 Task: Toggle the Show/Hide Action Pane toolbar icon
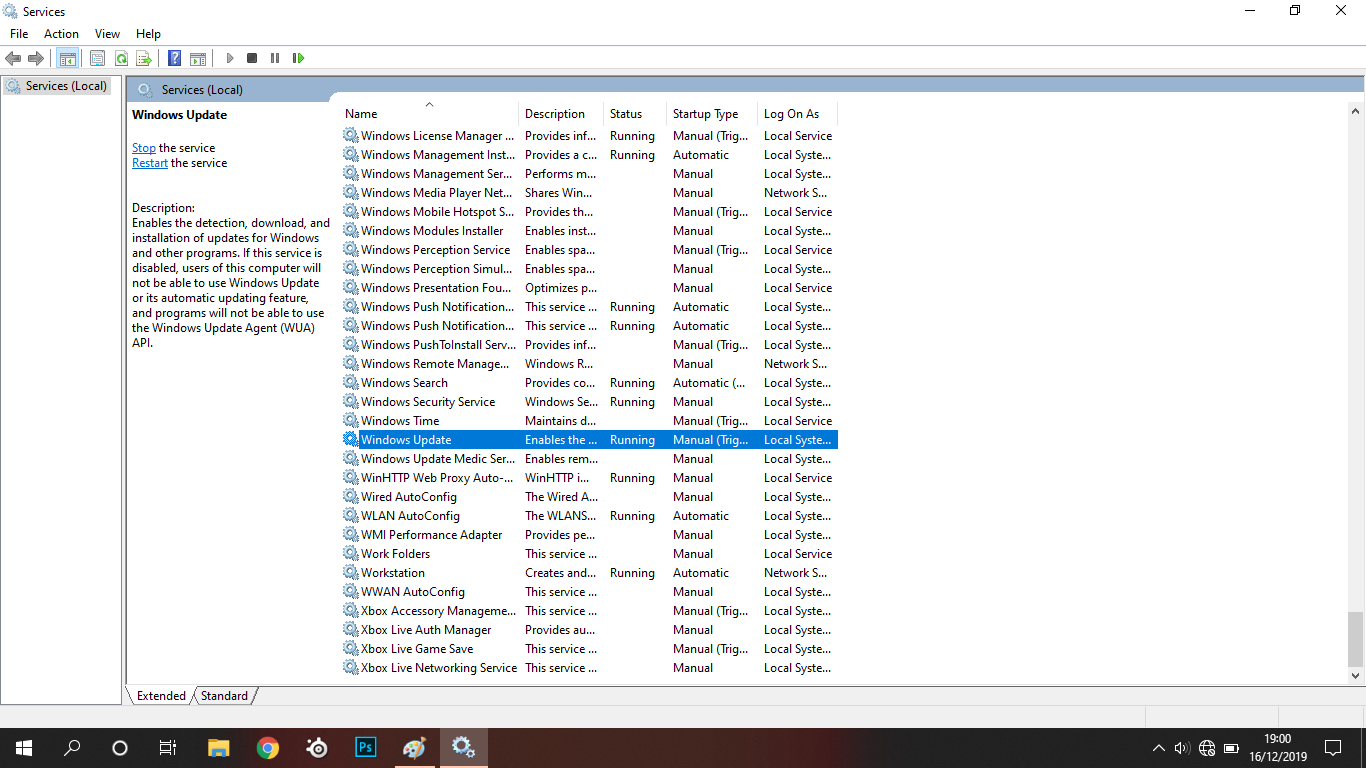198,58
